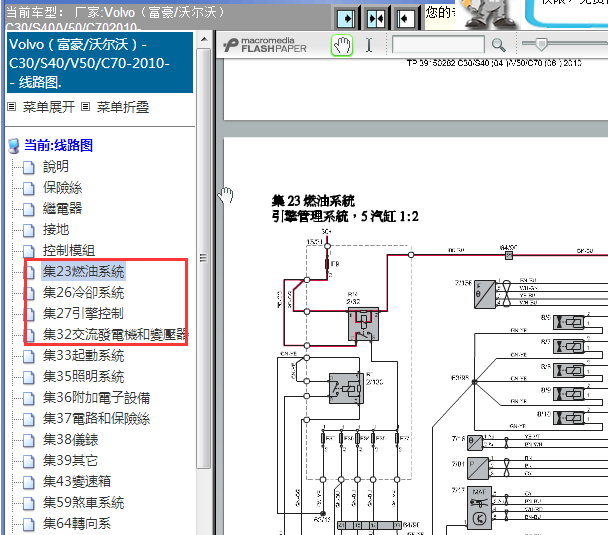Click the page icon next to 集37電路和保險絲
Screen dimensions: 608x535
coord(28,419)
